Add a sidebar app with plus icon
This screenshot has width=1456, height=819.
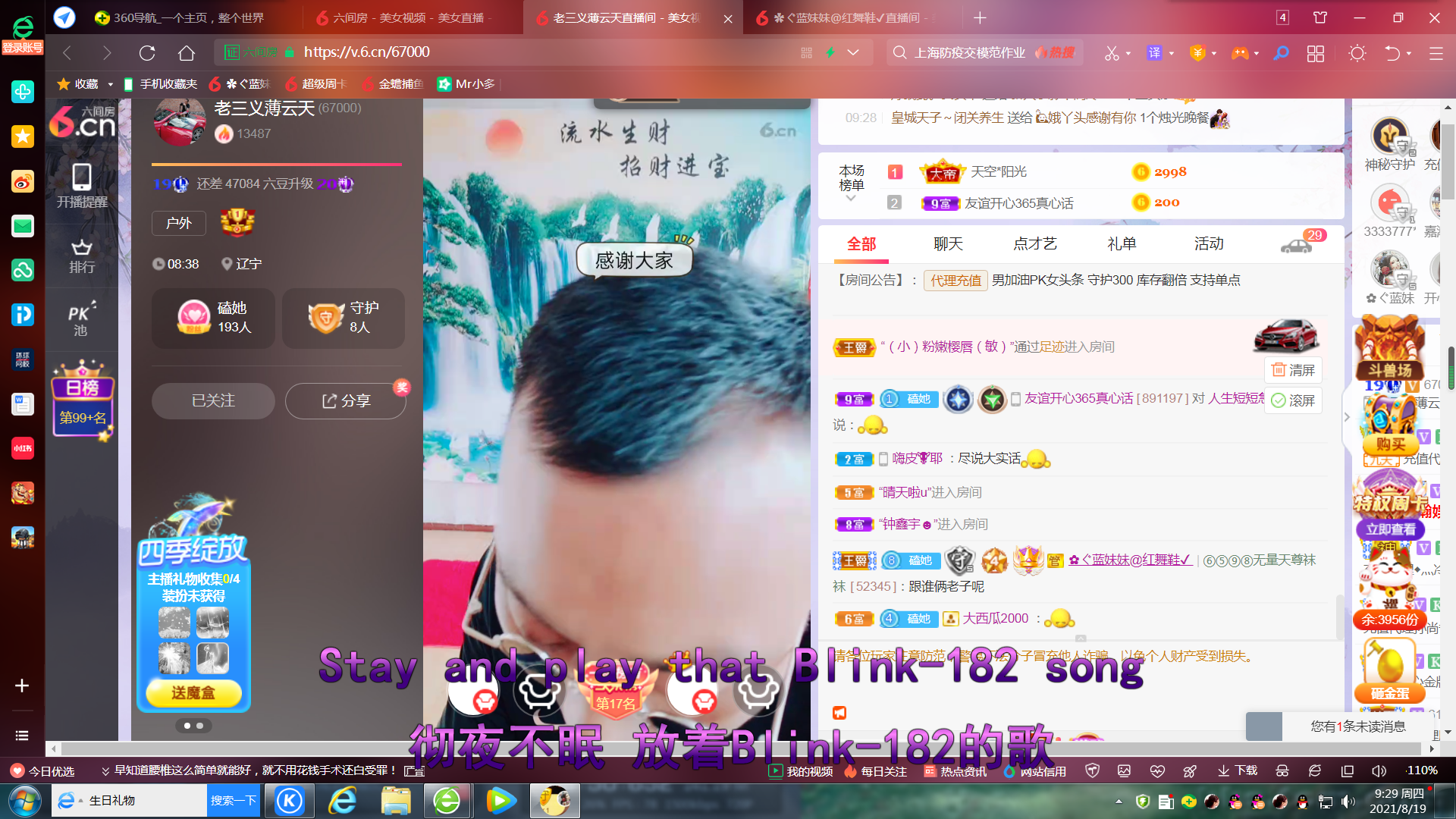click(x=22, y=686)
